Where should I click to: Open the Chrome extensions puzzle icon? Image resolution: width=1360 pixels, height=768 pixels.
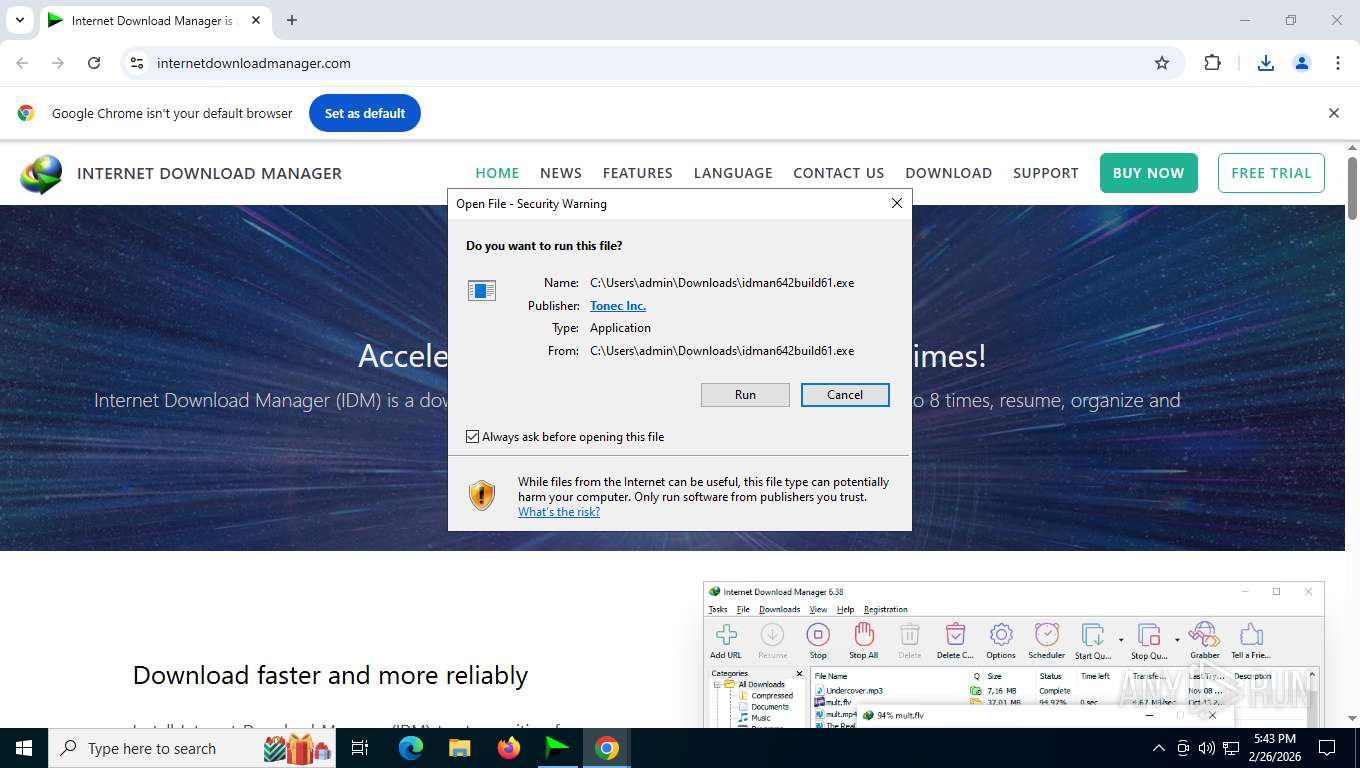tap(1212, 63)
